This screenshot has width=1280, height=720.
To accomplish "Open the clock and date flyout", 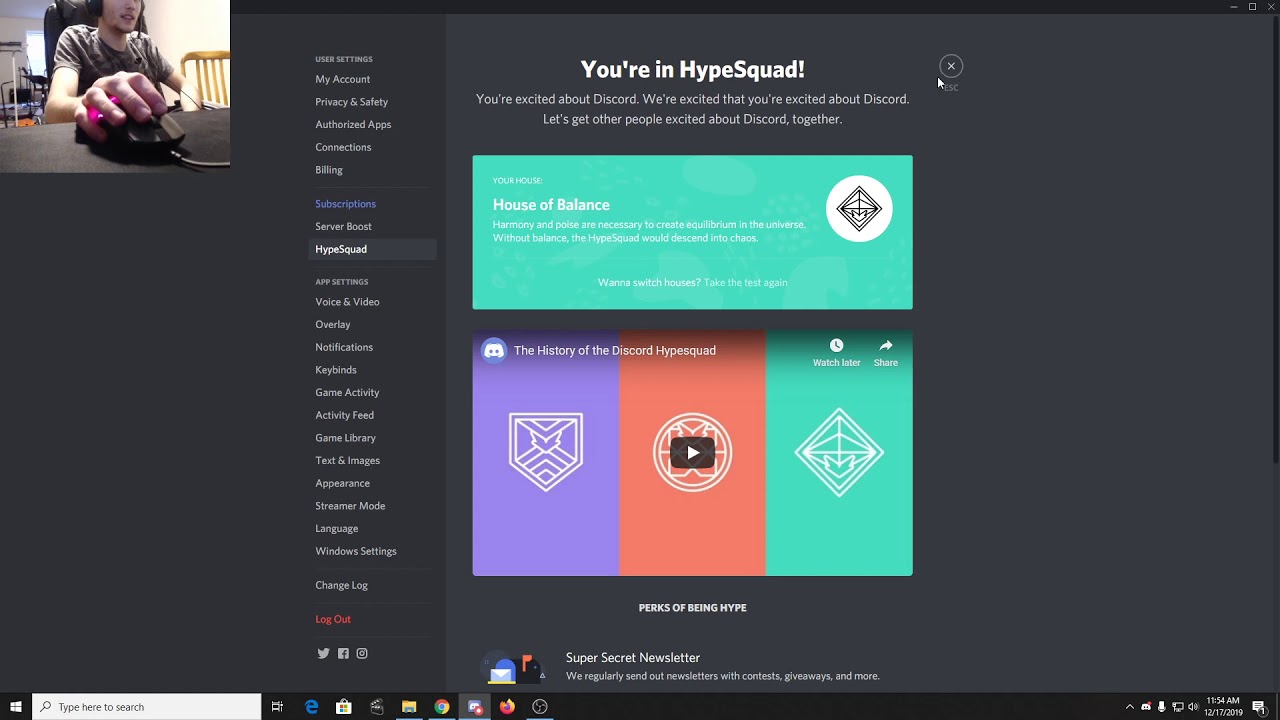I will pyautogui.click(x=1223, y=707).
